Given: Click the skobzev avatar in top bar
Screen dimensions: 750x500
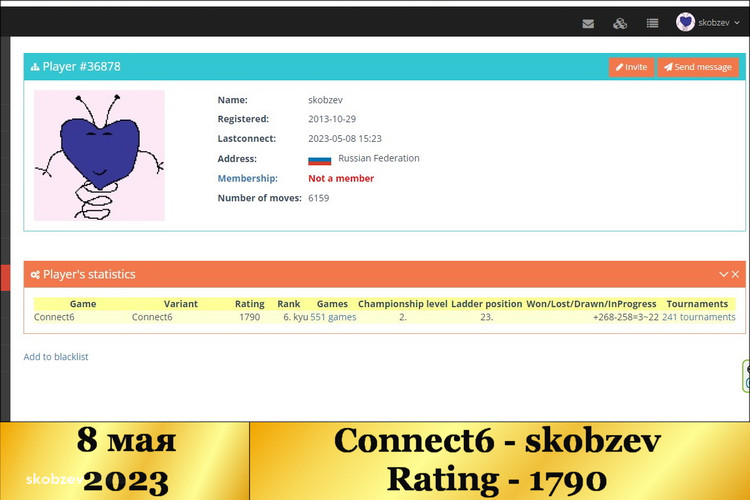Looking at the screenshot, I should (685, 22).
